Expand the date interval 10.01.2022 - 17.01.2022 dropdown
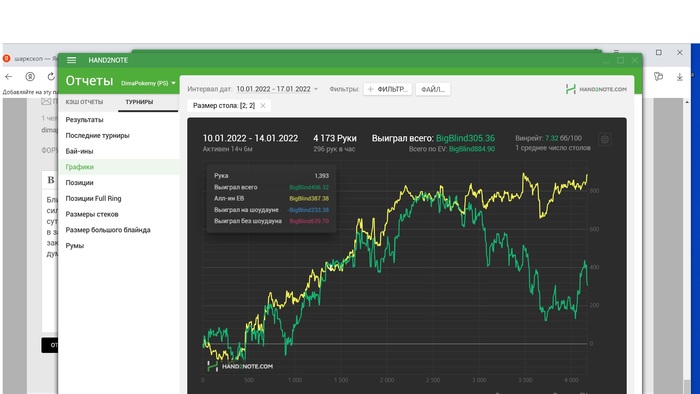Viewport: 700px width, 394px height. click(277, 89)
